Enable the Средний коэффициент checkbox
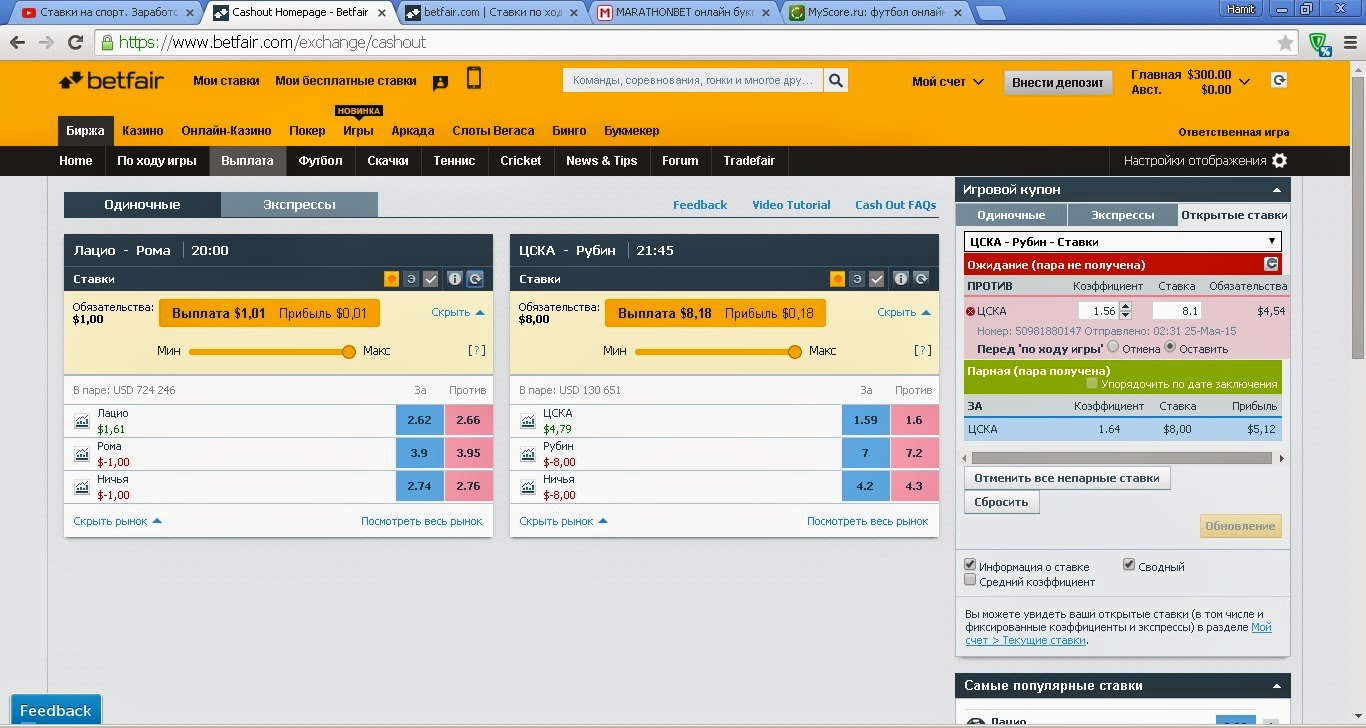The height and width of the screenshot is (728, 1366). 970,580
